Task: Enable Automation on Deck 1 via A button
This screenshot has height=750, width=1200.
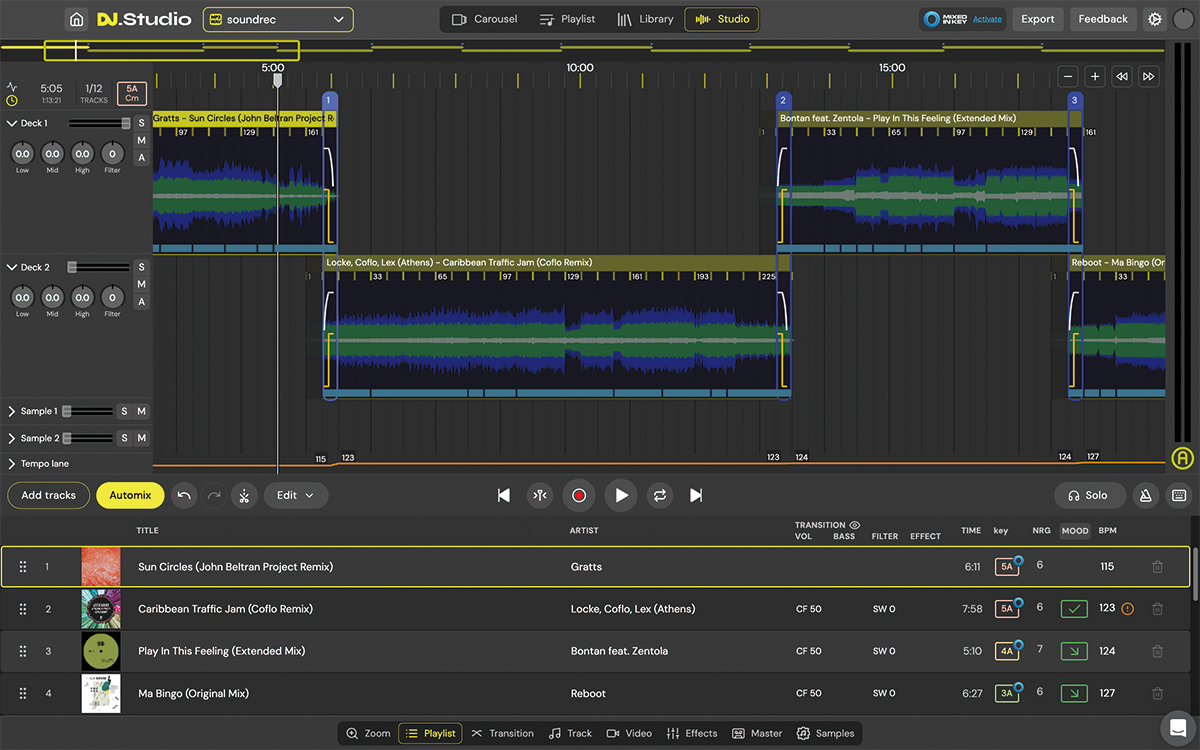Action: 141,158
